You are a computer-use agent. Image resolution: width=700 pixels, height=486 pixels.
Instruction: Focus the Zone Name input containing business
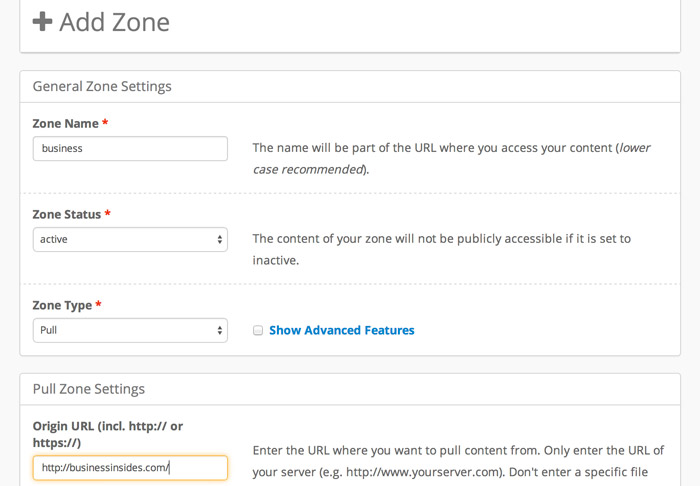click(130, 149)
